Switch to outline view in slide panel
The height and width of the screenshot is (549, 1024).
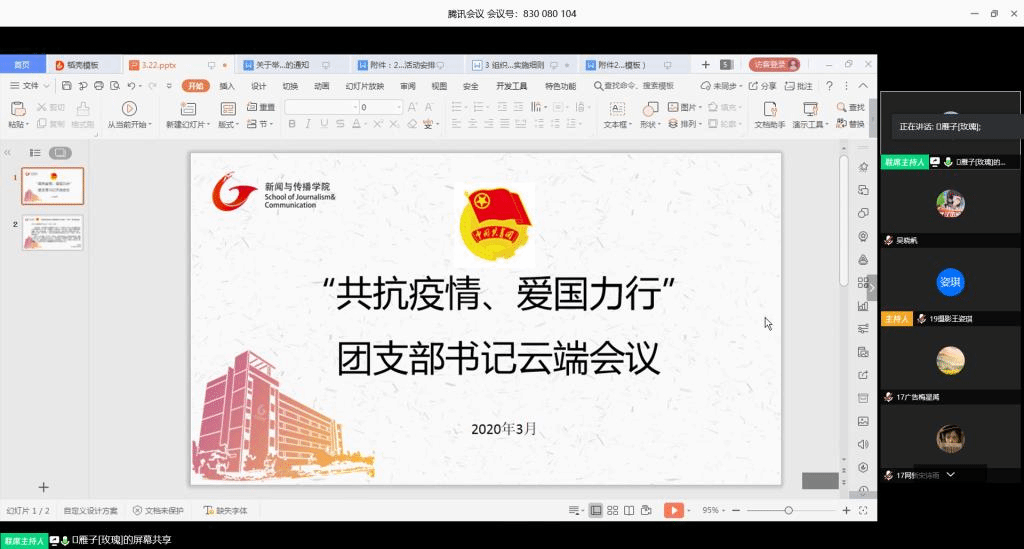(x=35, y=152)
